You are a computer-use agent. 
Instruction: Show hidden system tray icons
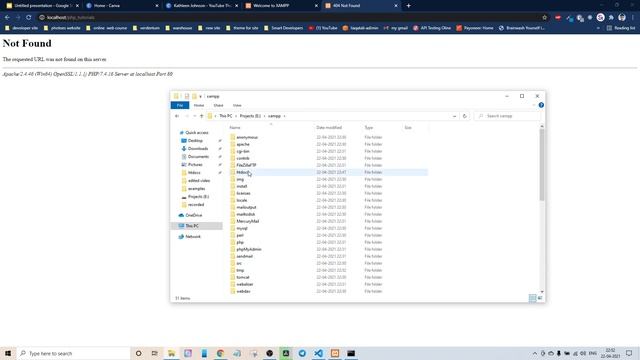pyautogui.click(x=535, y=353)
